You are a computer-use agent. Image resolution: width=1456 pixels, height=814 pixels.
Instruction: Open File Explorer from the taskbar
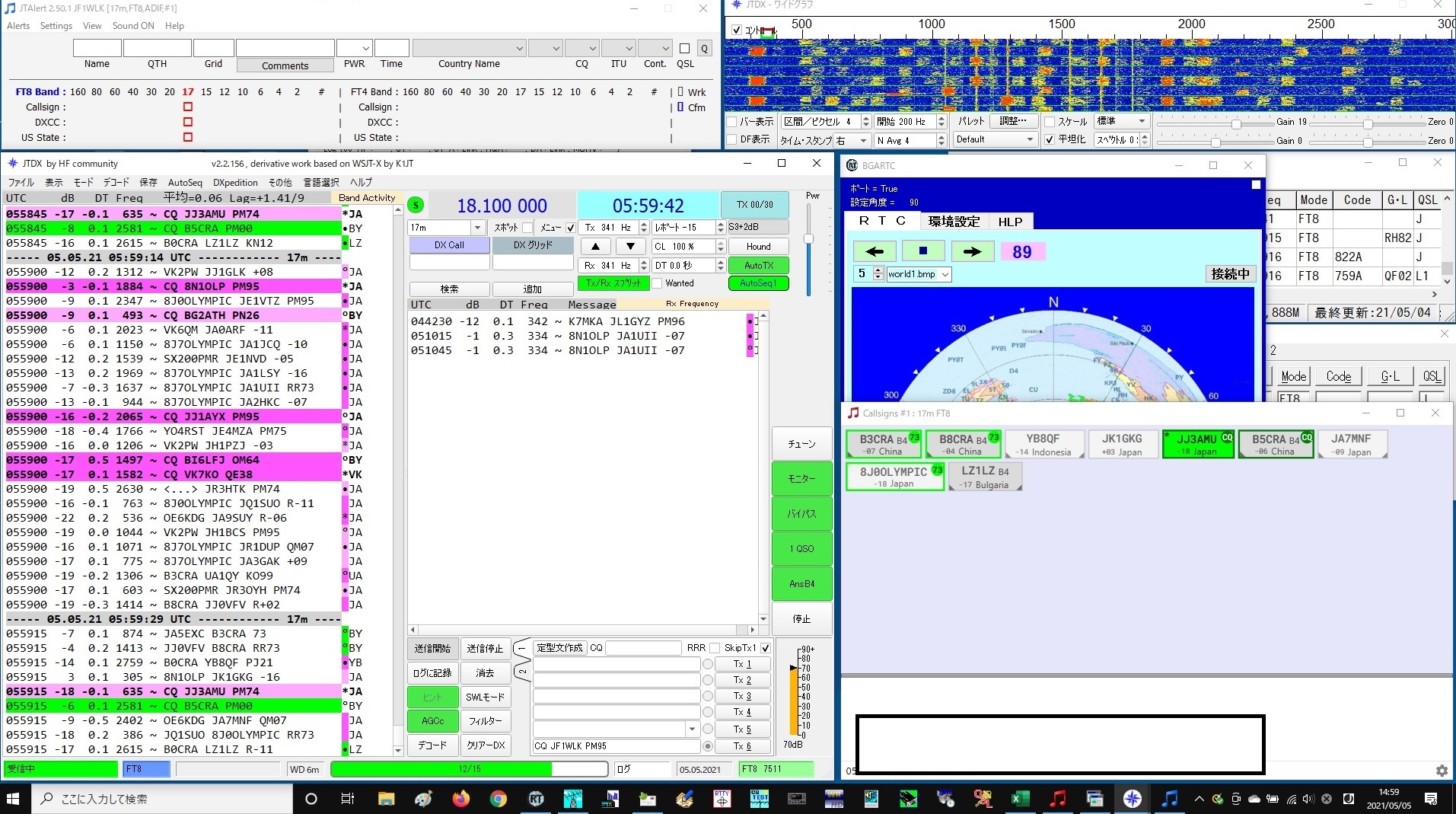click(386, 798)
